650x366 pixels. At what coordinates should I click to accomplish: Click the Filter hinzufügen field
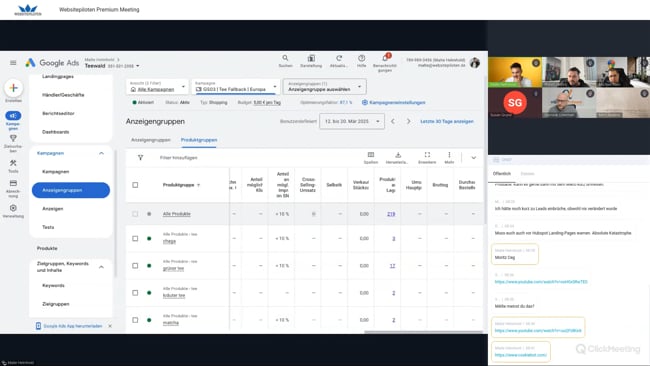tap(179, 158)
